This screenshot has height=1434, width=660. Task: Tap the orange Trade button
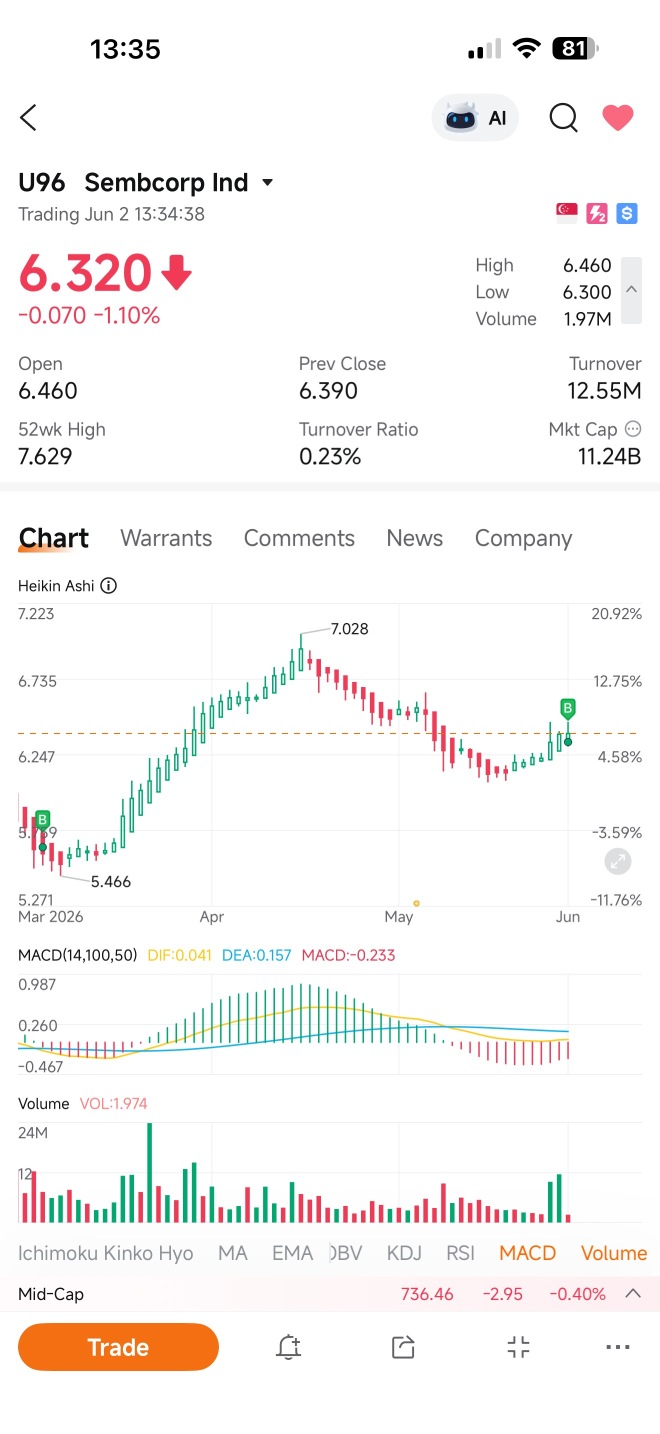(x=118, y=1347)
